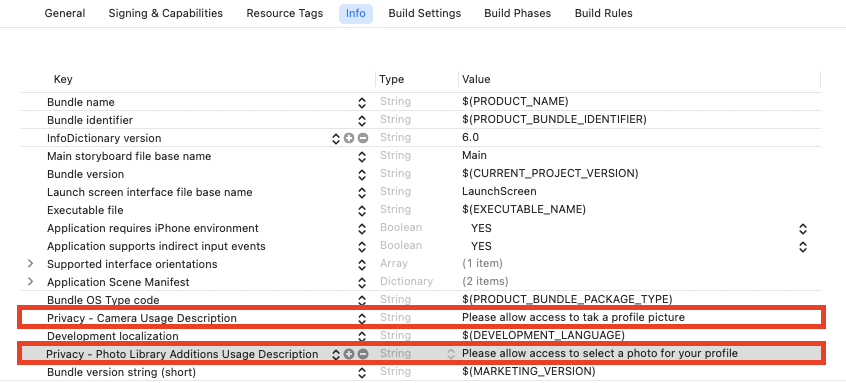This screenshot has width=846, height=383.
Task: Select Privacy - Camera Usage Description key
Action: (x=142, y=318)
